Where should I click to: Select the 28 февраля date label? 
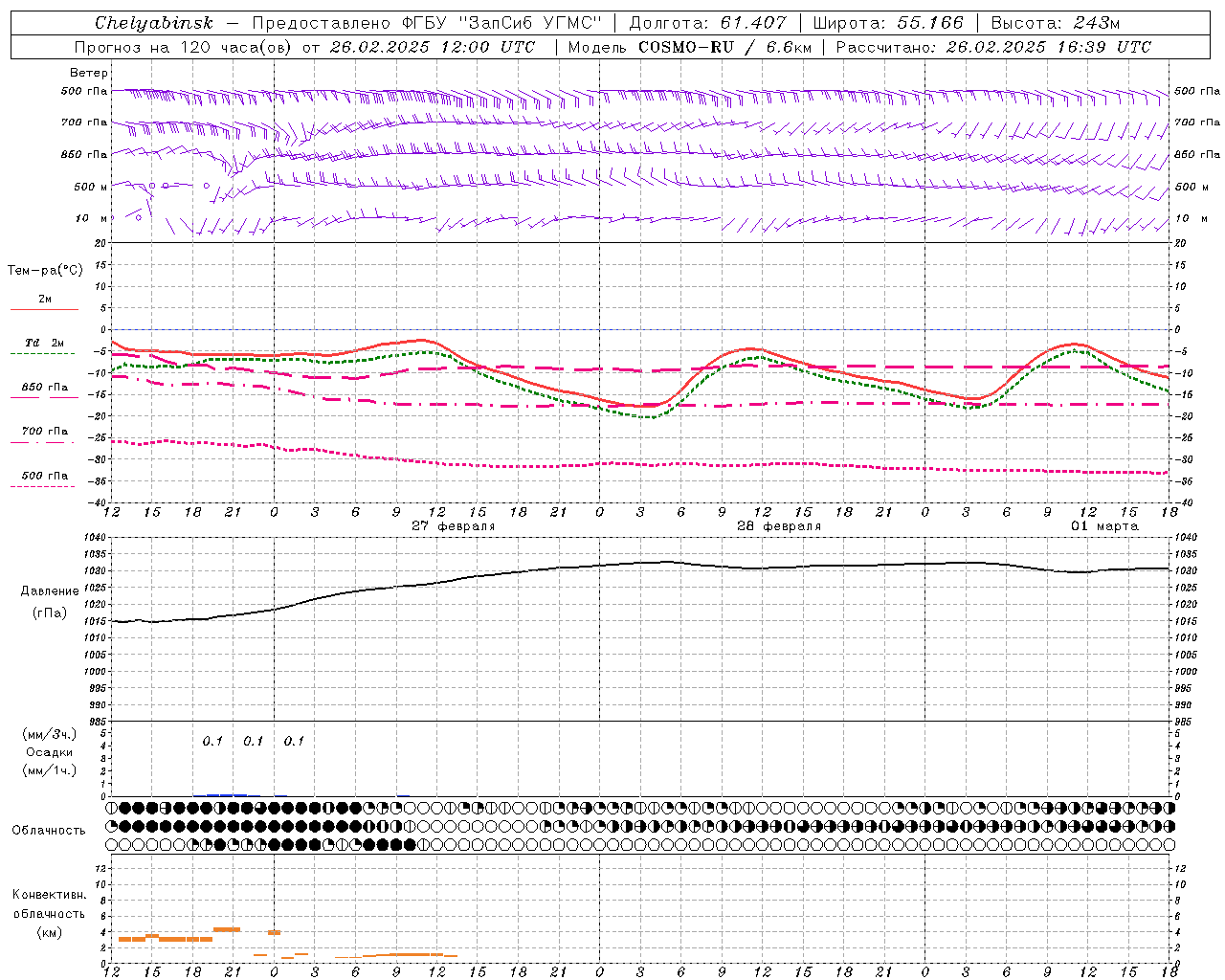click(779, 526)
